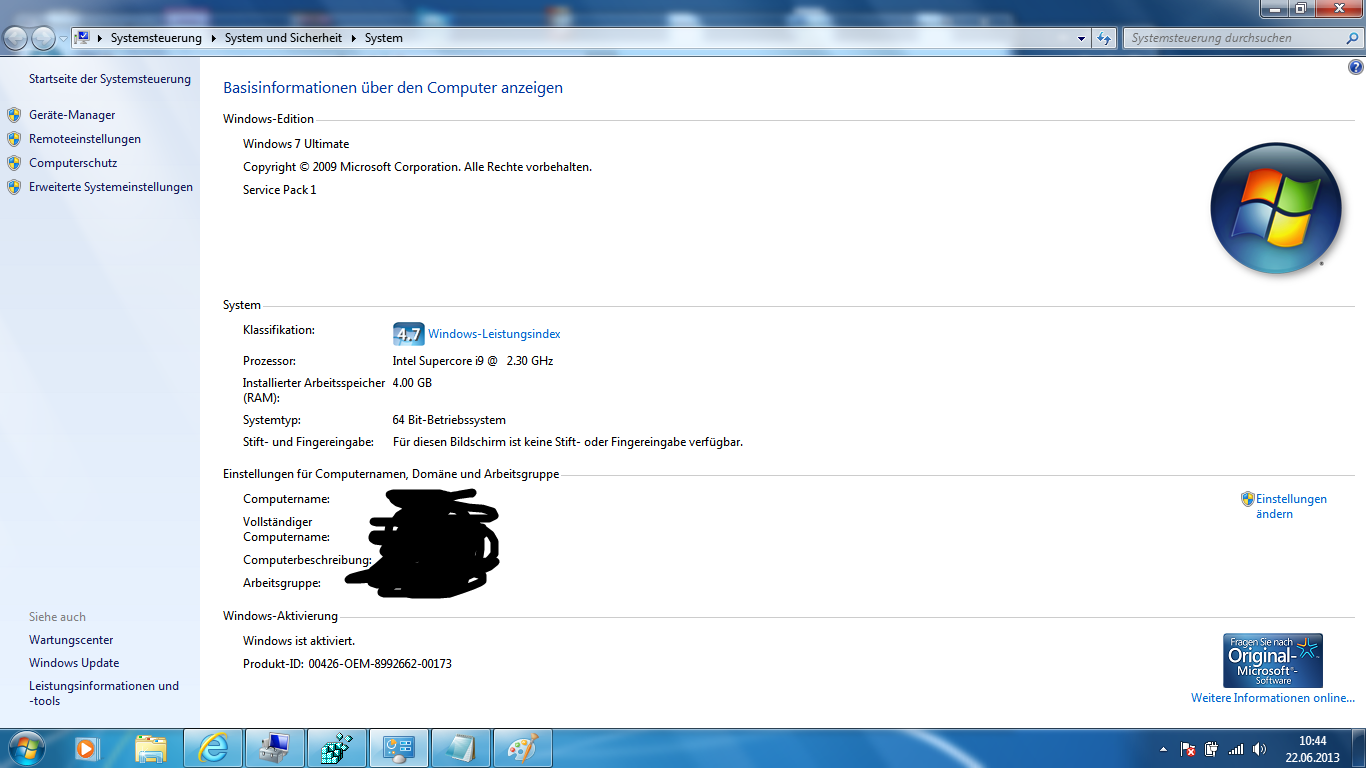Switch to Paint taskbar icon
Screen dimensions: 1366x768
pos(523,748)
